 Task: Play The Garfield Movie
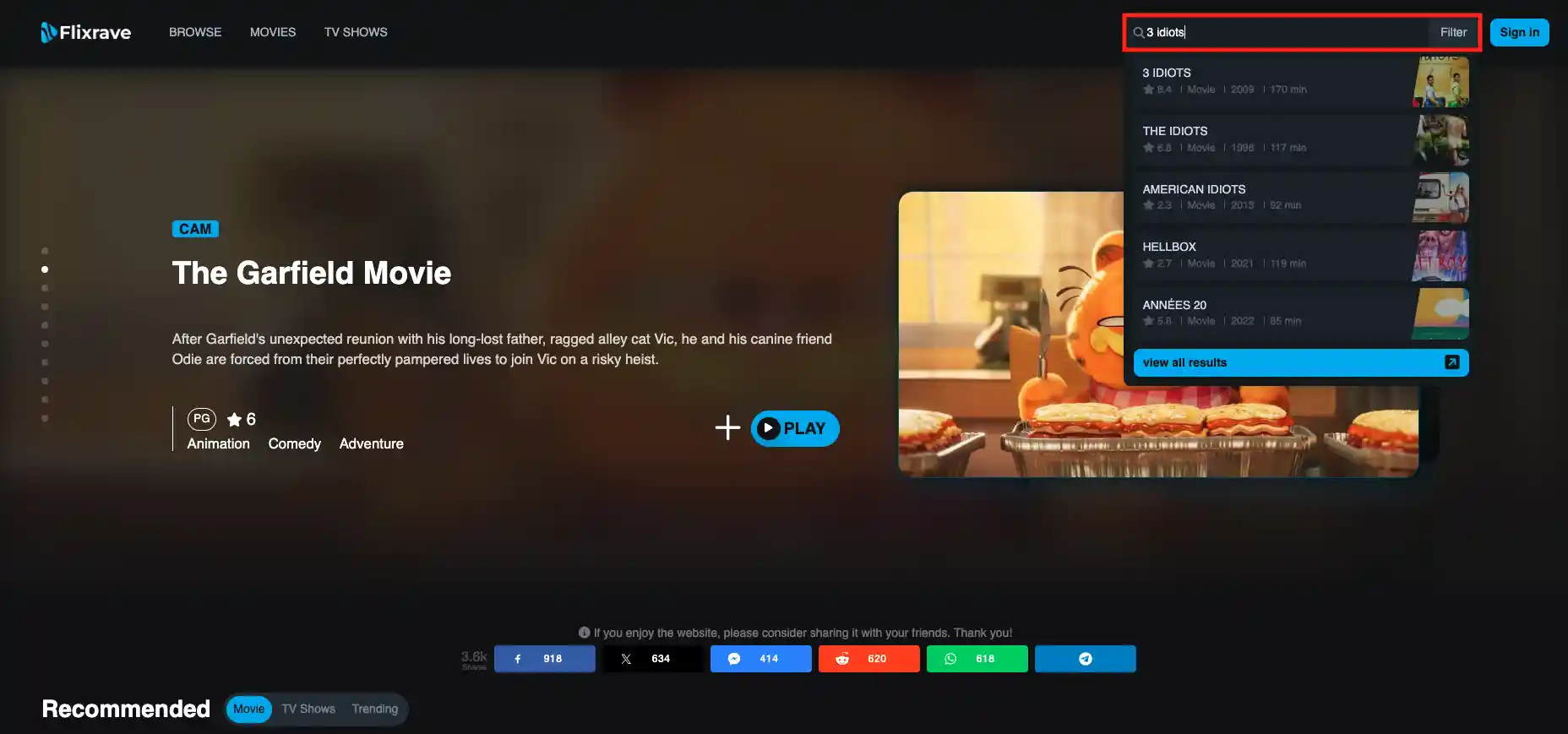(795, 428)
